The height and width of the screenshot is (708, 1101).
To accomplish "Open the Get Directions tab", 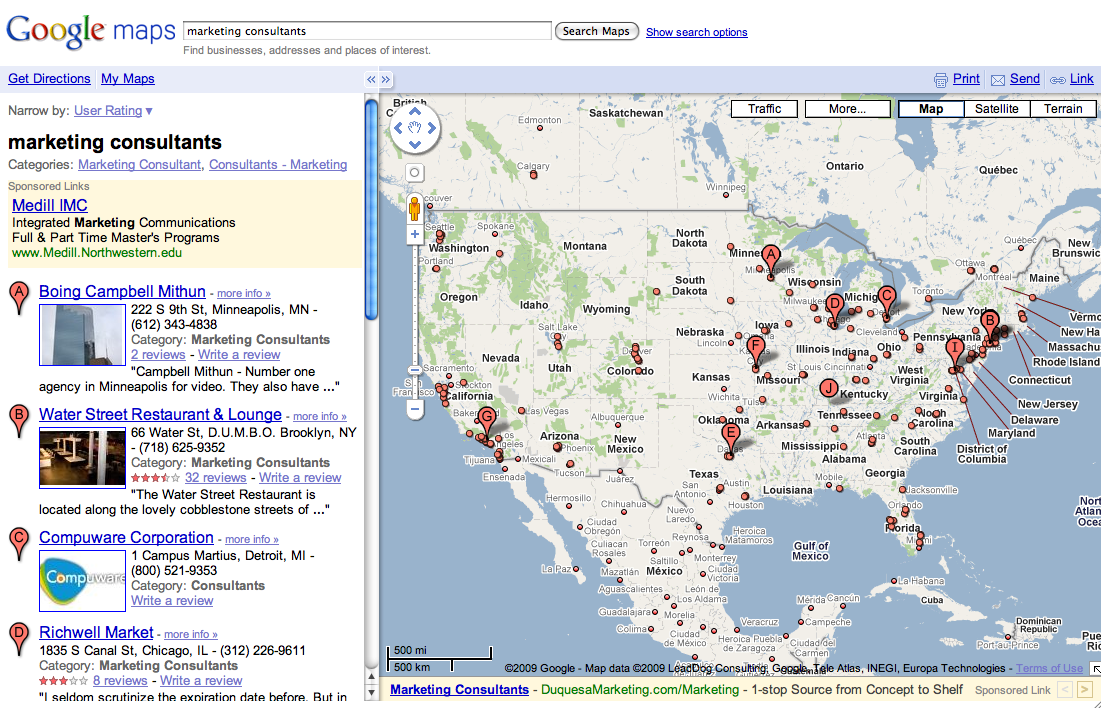I will (x=49, y=79).
